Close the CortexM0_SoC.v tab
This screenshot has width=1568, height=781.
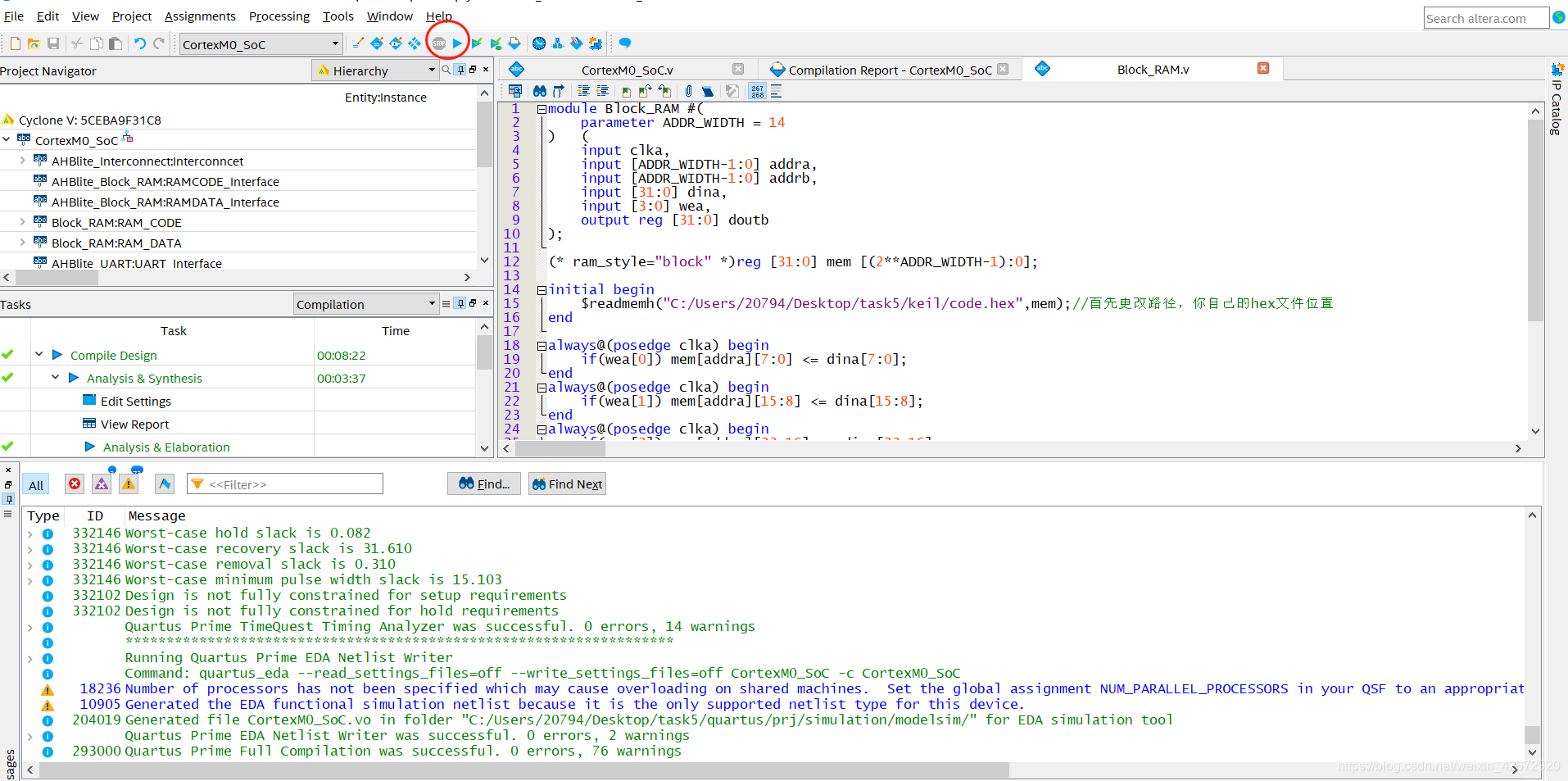(738, 69)
